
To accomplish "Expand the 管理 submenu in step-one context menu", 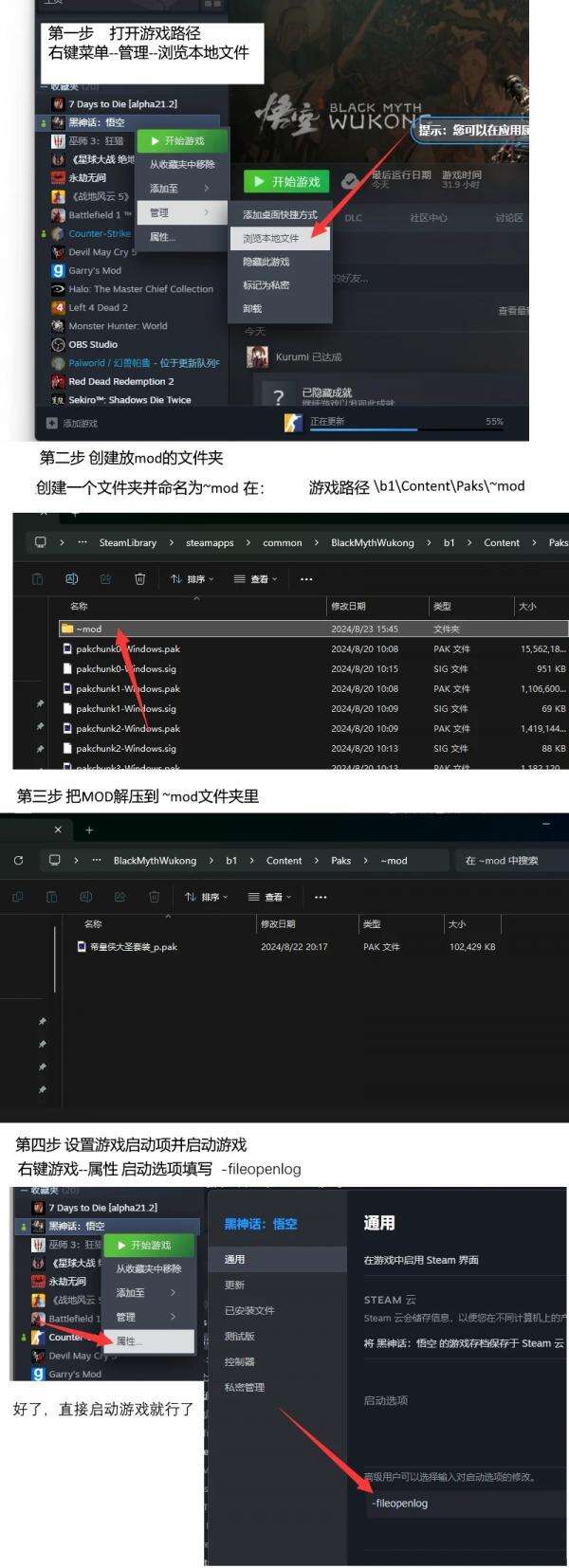I will coord(180,212).
